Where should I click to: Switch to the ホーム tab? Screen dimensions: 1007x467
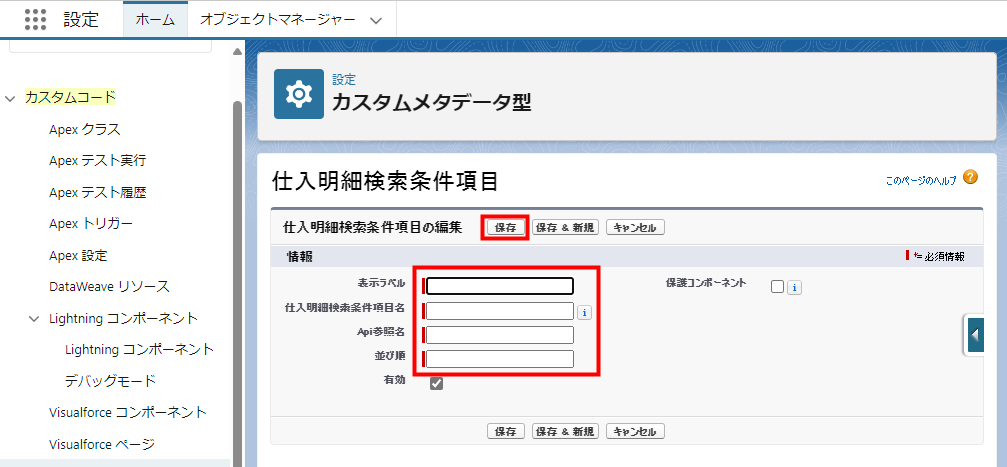coord(155,20)
